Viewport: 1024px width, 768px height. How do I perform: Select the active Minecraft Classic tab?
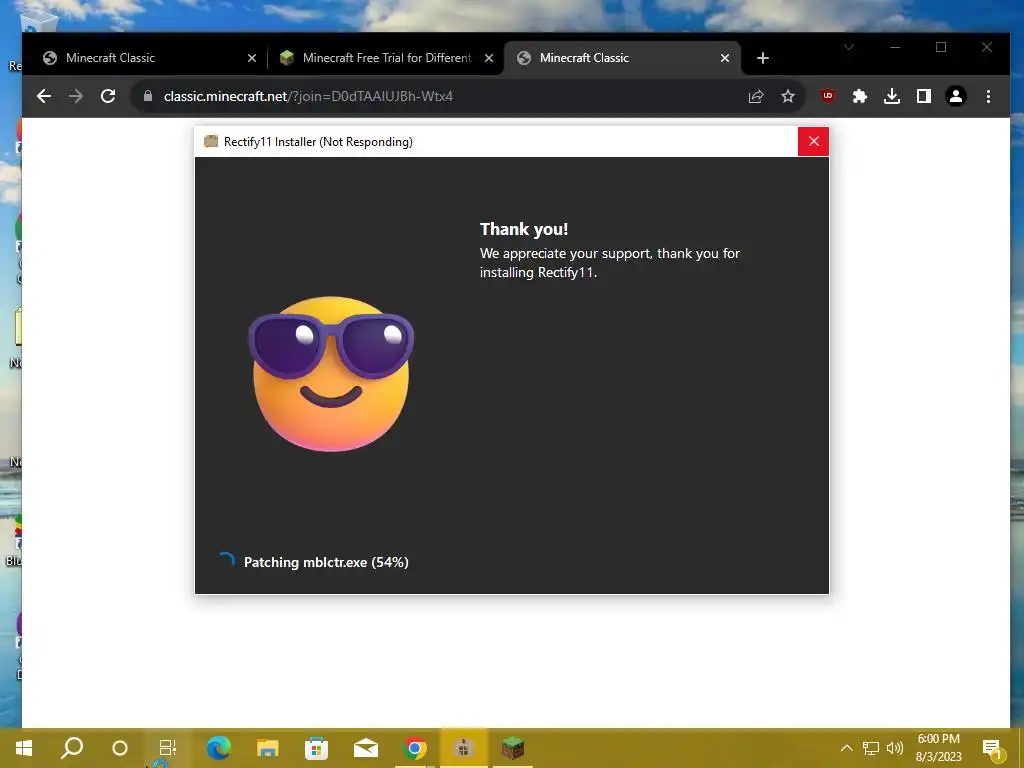[622, 58]
